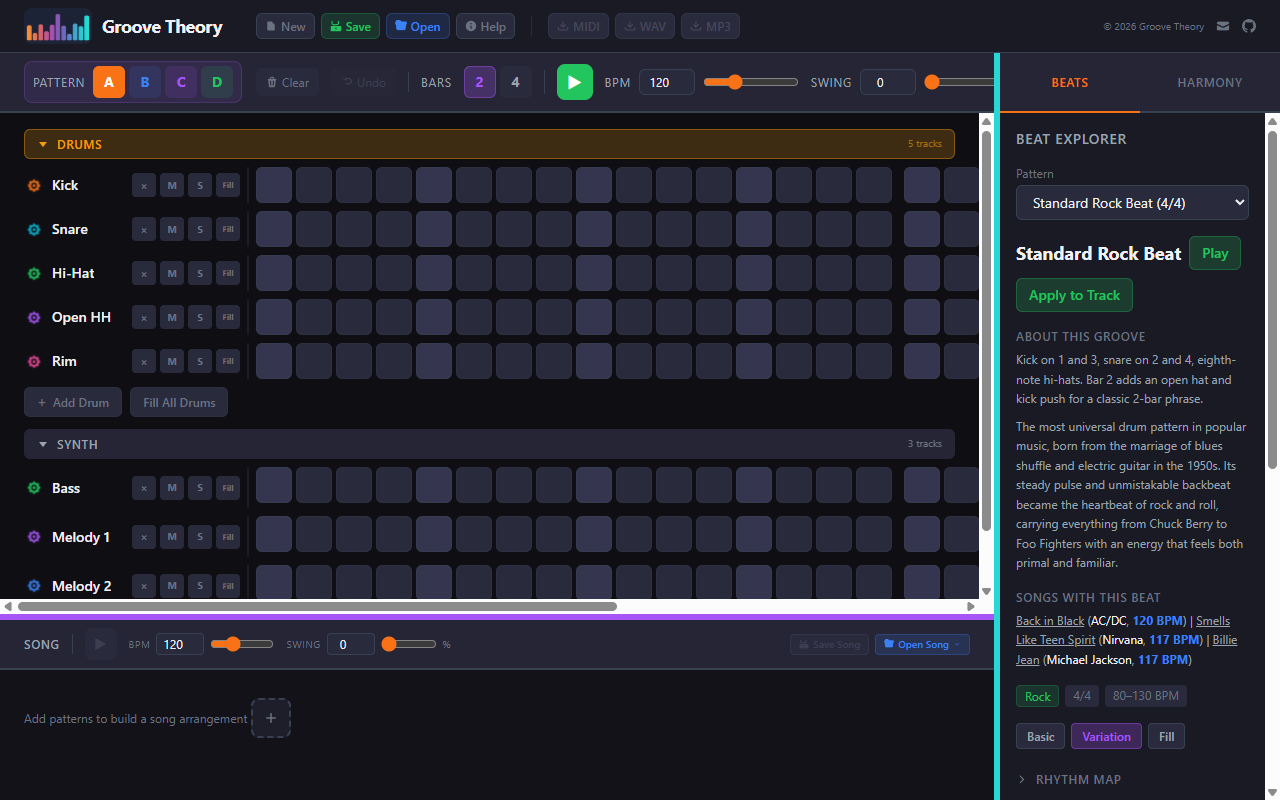Image resolution: width=1280 pixels, height=800 pixels.
Task: Open the Back in Black song link
Action: [x=1050, y=620]
